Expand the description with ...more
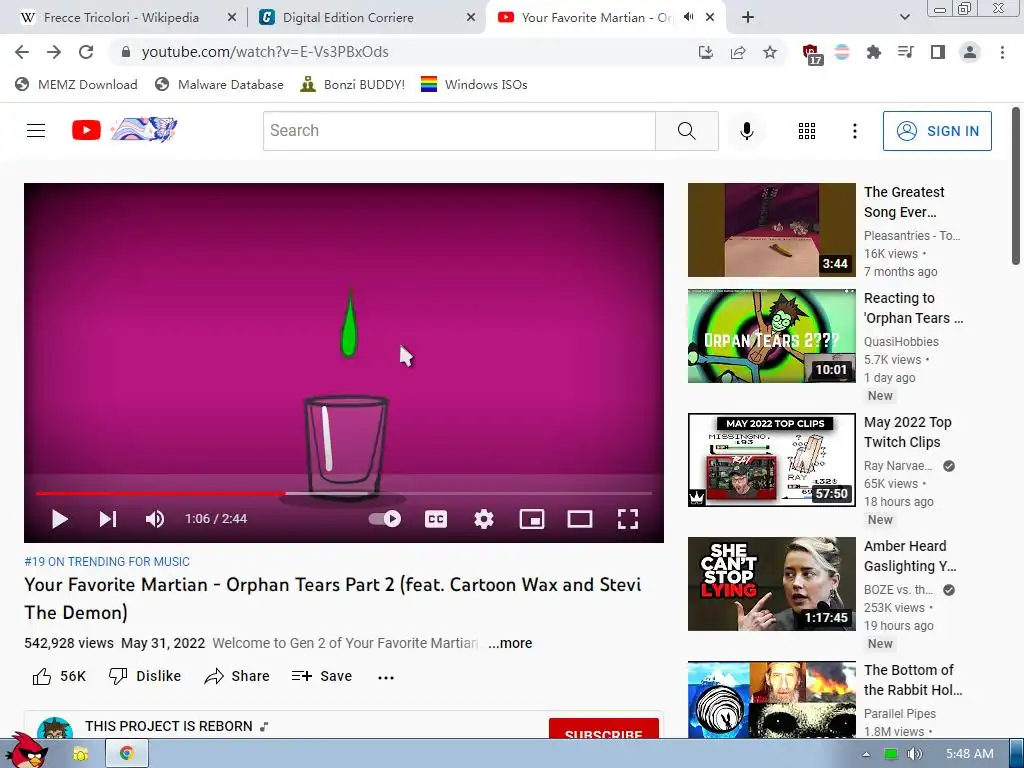This screenshot has width=1024, height=768. [510, 643]
